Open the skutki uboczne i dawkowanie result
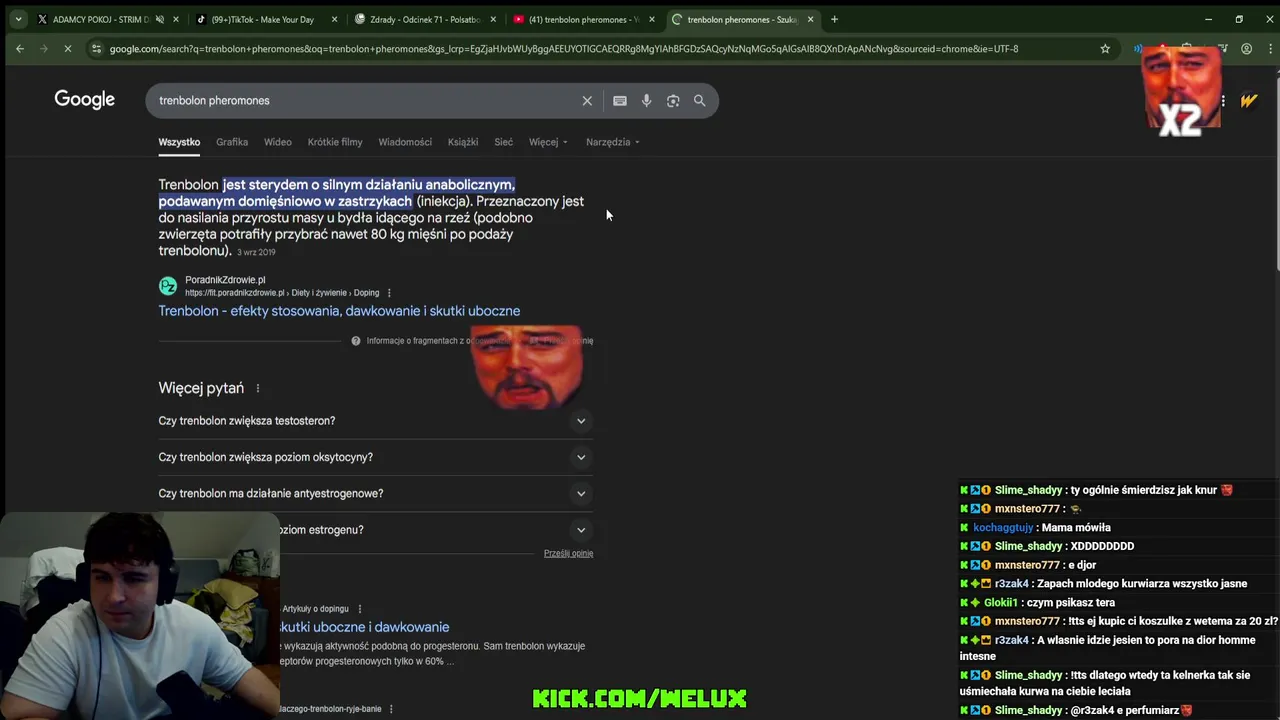Image resolution: width=1280 pixels, height=720 pixels. coord(364,627)
